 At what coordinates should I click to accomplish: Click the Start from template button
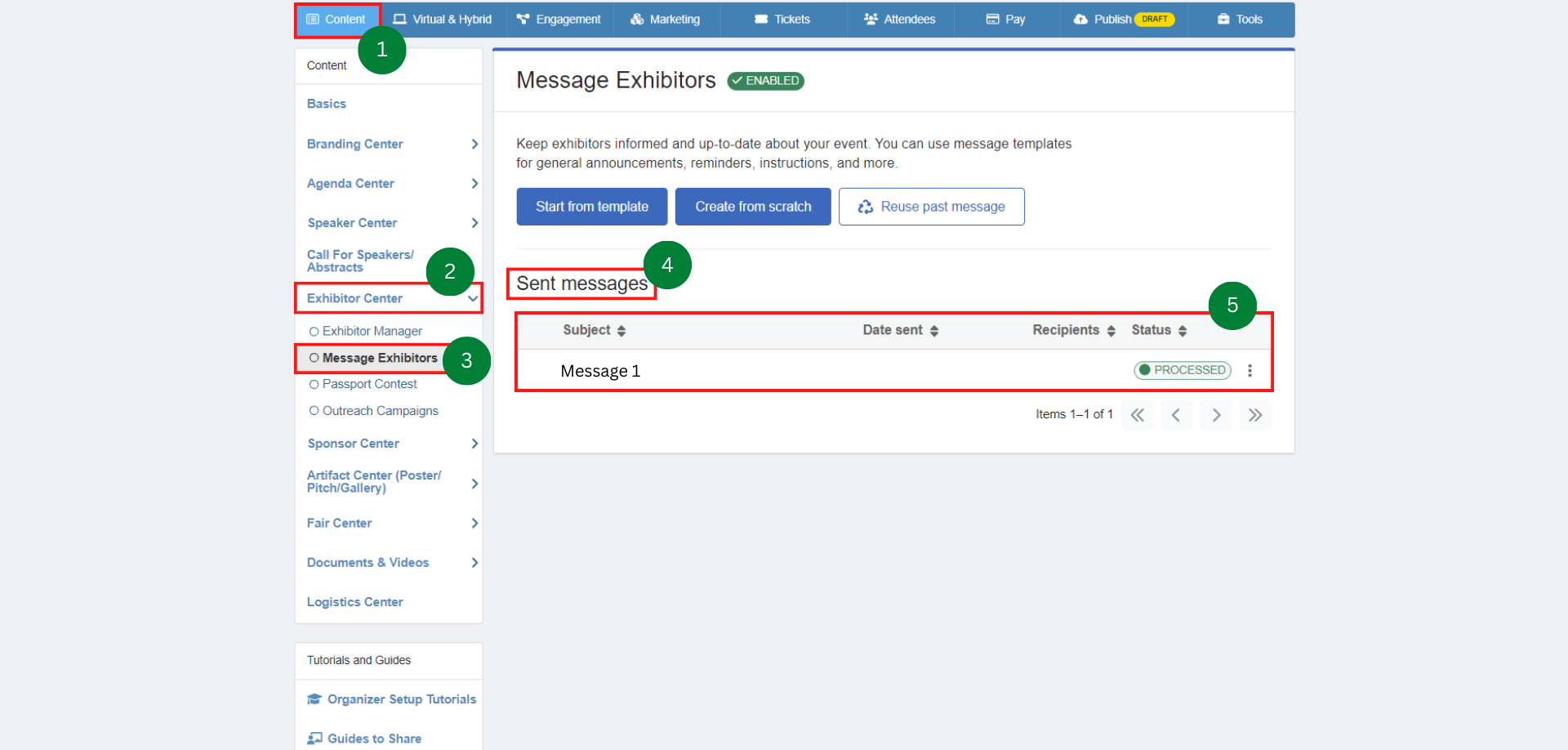click(x=591, y=206)
